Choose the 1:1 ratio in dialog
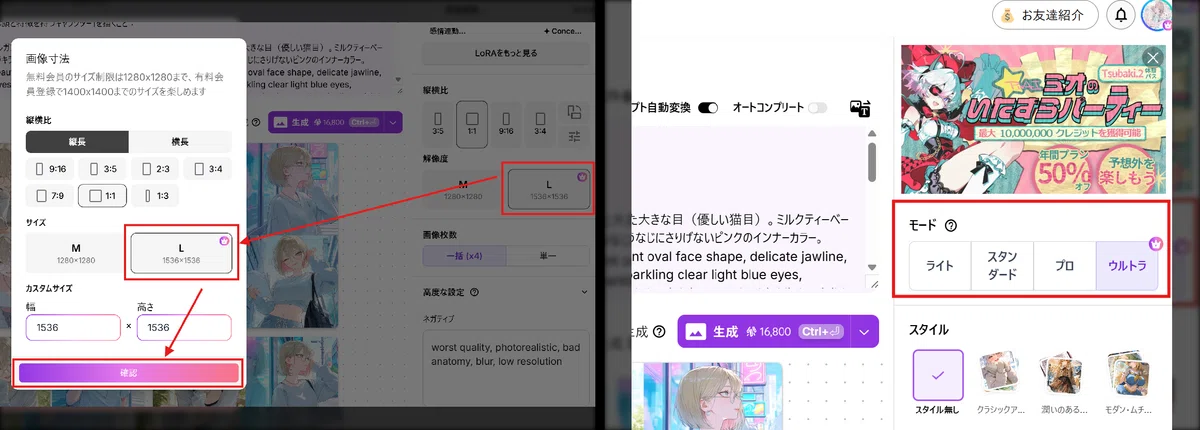 pyautogui.click(x=103, y=196)
